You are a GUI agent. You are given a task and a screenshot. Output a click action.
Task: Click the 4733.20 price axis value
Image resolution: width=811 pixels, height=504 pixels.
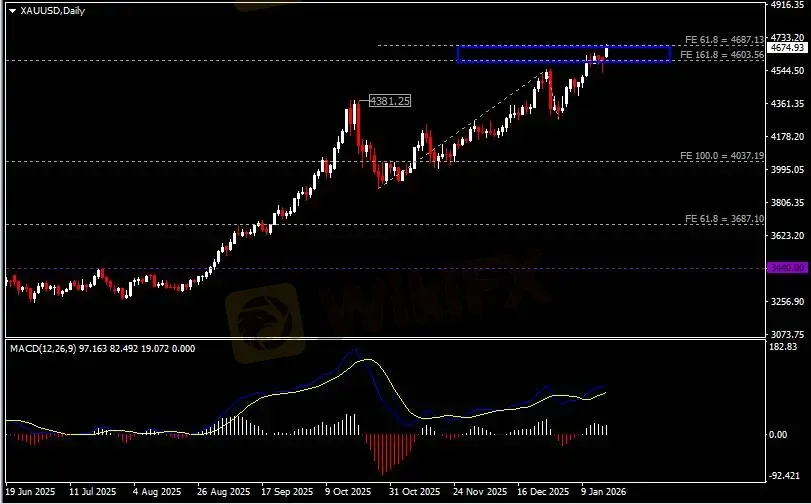click(787, 37)
